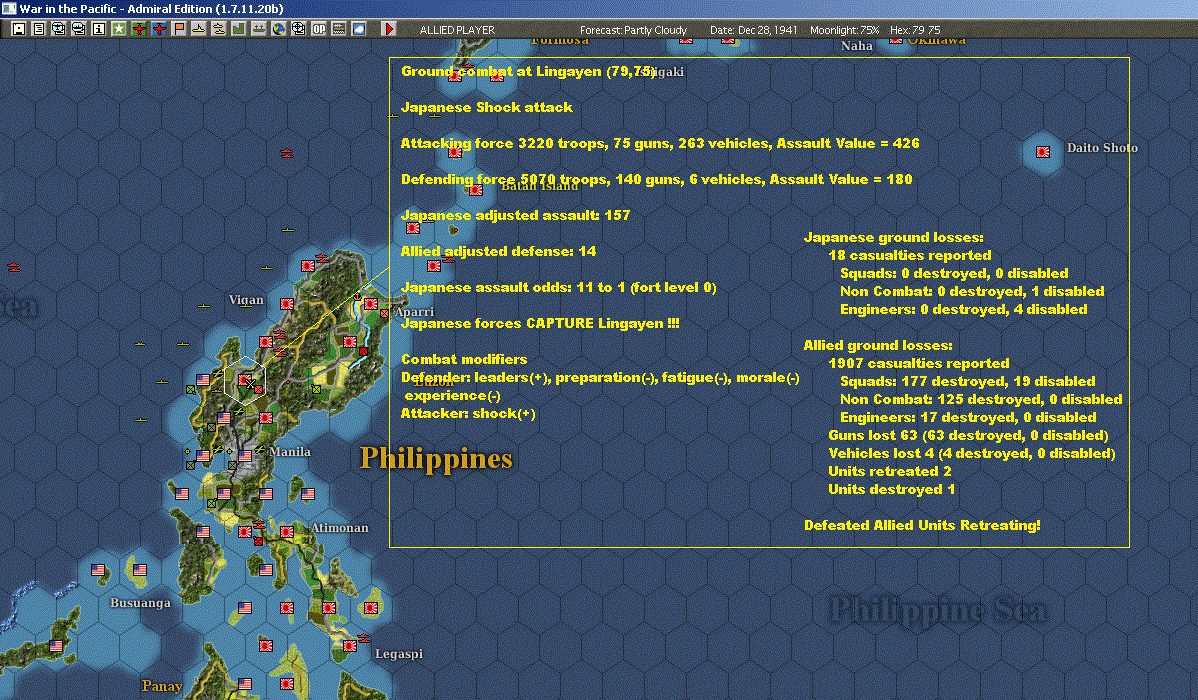
Task: Click the Panay map label
Action: click(x=162, y=686)
